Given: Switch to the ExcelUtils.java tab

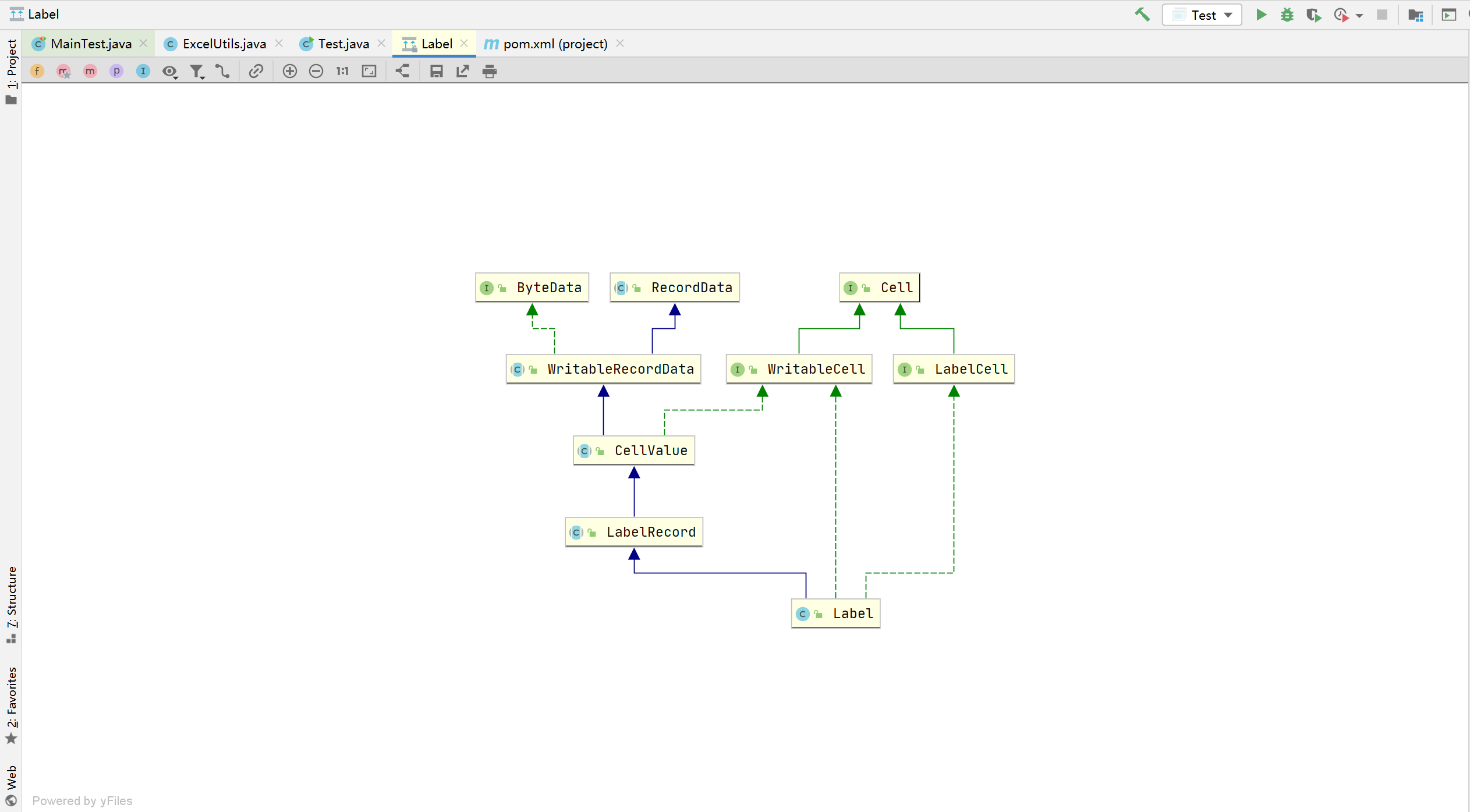Looking at the screenshot, I should click(x=224, y=44).
